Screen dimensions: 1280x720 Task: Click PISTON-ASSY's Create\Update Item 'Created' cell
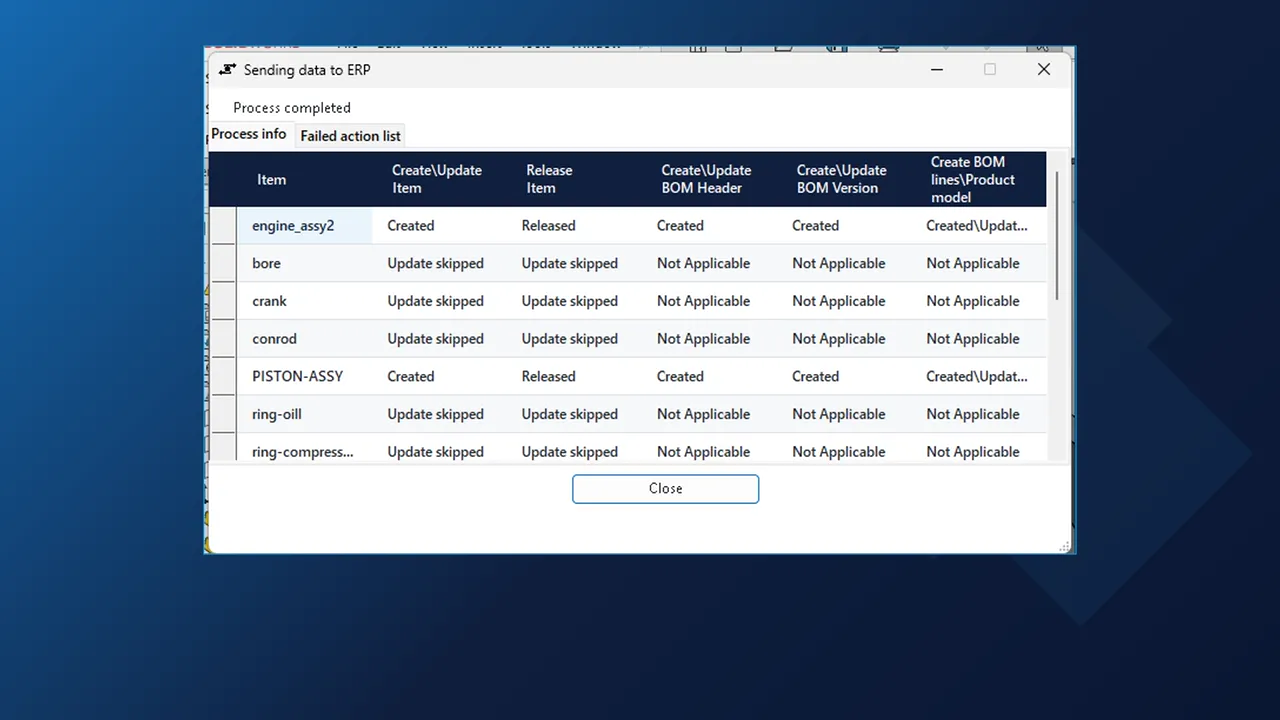coord(439,377)
